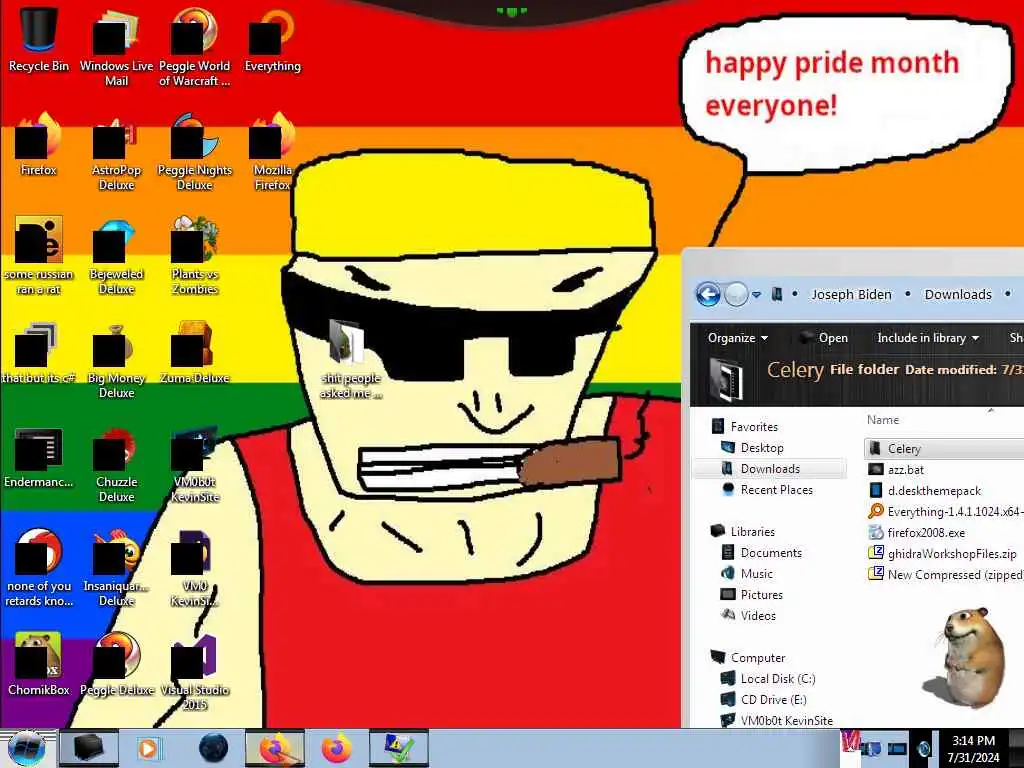Click the system tray clock showing 3:14 PM
The width and height of the screenshot is (1024, 768).
click(x=973, y=749)
